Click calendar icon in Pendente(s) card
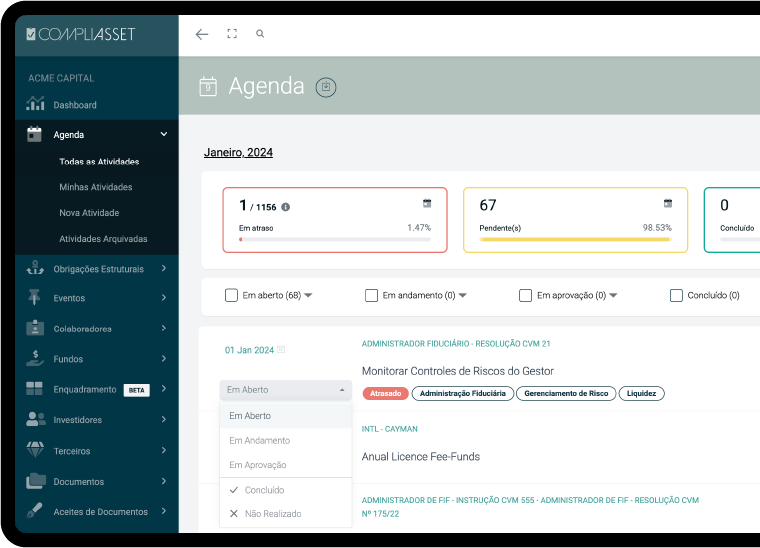The width and height of the screenshot is (760, 548). coord(668,203)
